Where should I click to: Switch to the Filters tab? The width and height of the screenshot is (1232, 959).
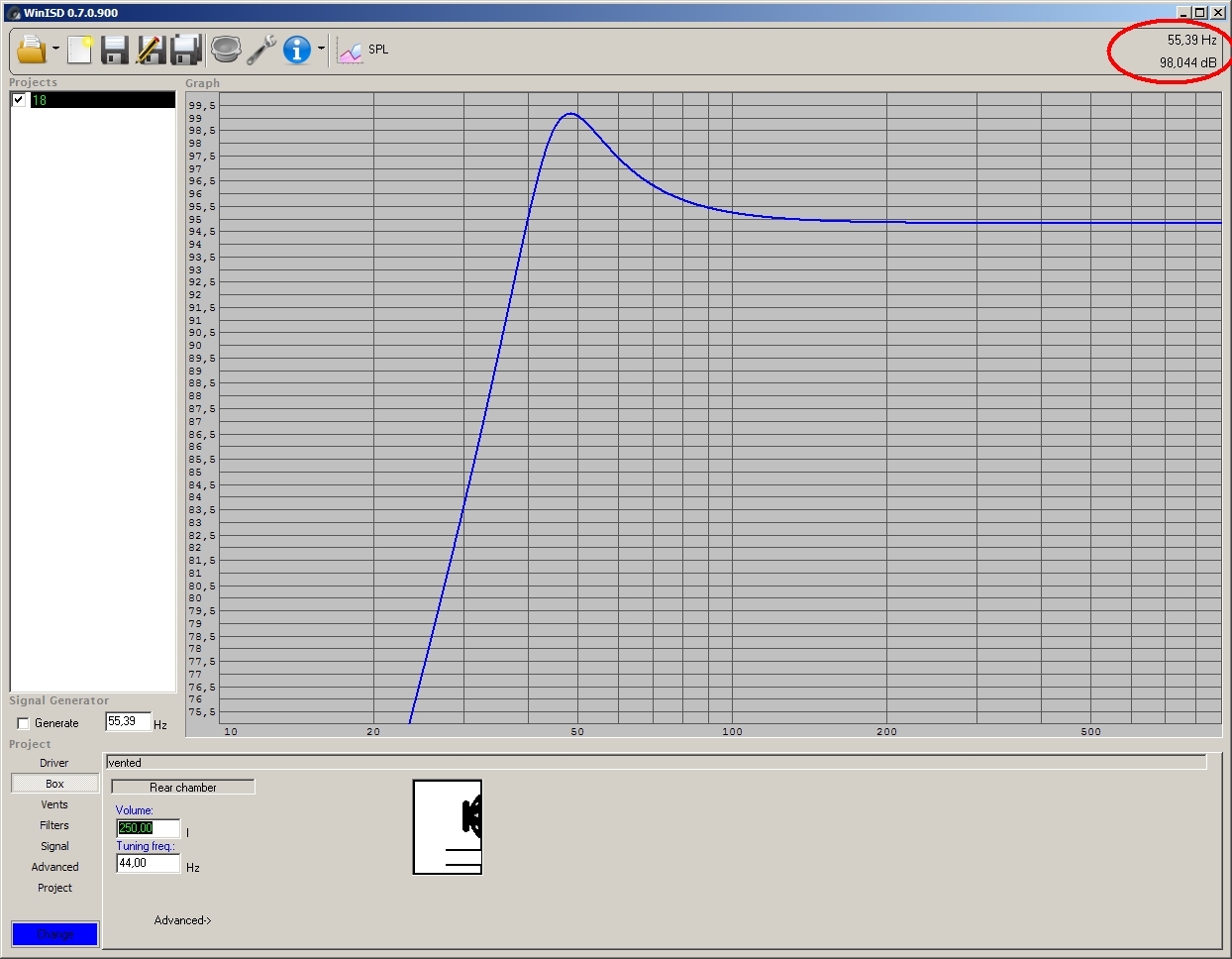(x=54, y=825)
